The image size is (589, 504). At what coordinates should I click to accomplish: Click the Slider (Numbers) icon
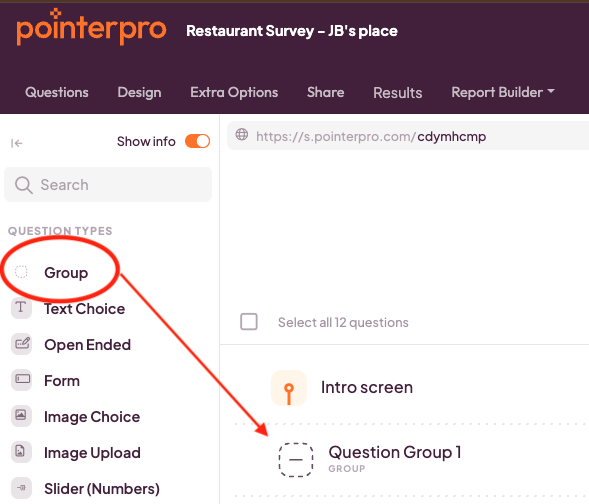pyautogui.click(x=21, y=488)
